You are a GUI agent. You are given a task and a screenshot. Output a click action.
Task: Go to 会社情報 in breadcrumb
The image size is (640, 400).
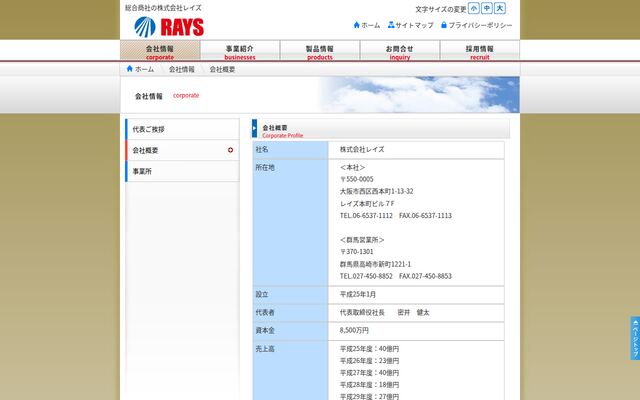pos(182,69)
